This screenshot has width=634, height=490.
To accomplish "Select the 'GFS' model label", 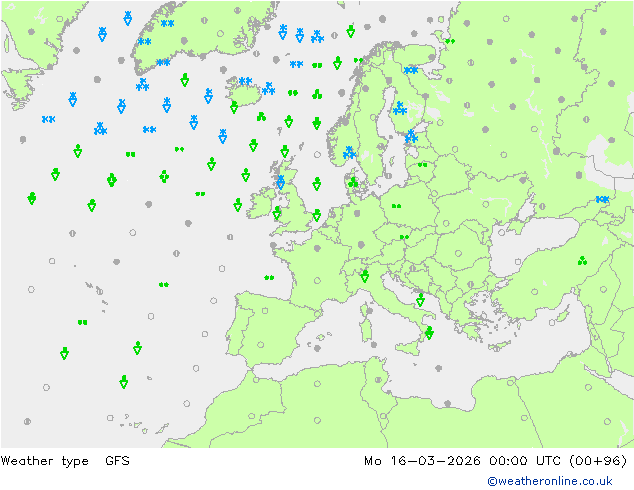I will tap(117, 460).
